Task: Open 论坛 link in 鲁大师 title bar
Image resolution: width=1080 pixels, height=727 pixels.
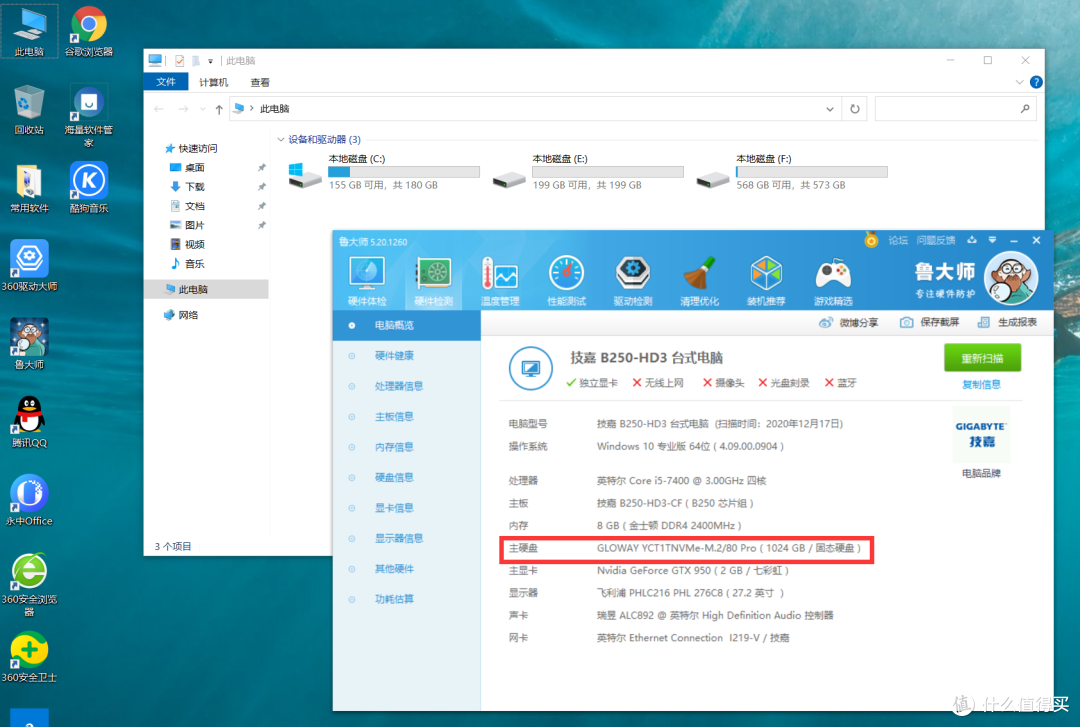Action: 897,240
